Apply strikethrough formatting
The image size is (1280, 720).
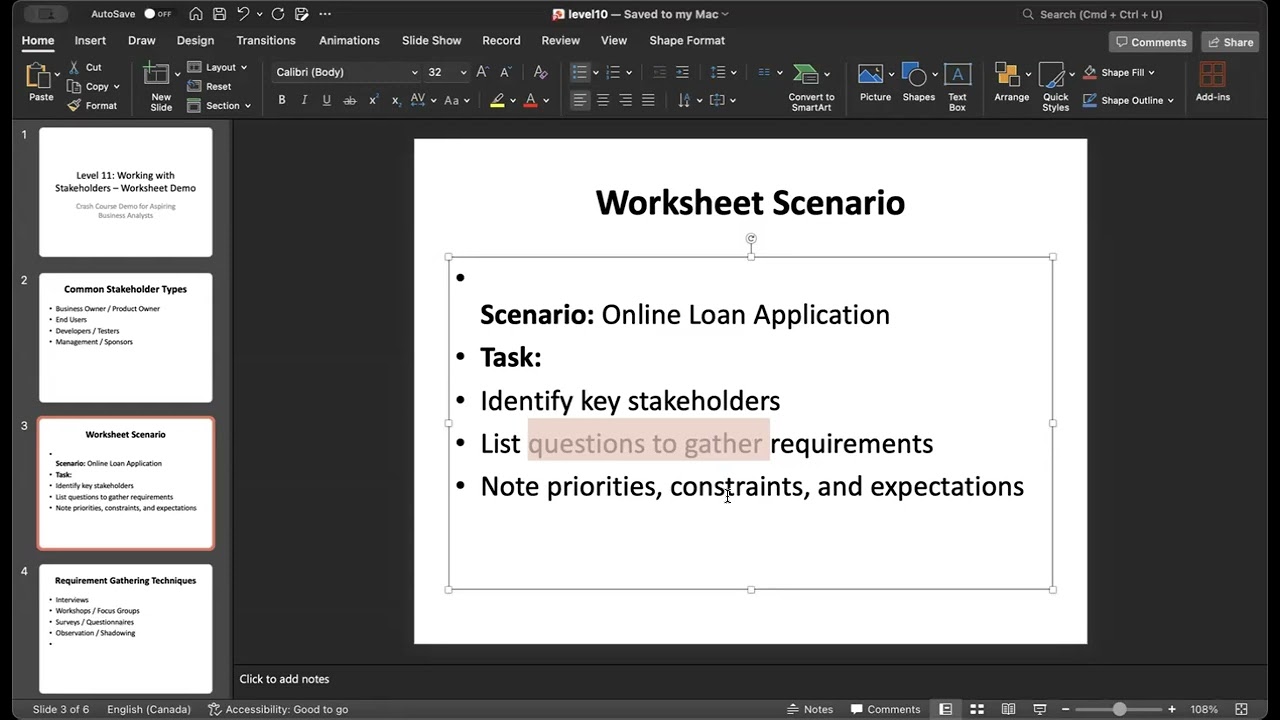point(349,100)
